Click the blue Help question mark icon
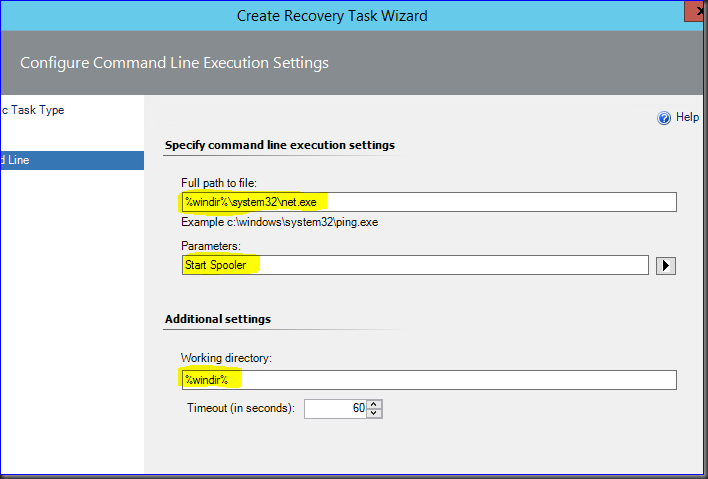This screenshot has height=479, width=708. click(664, 118)
